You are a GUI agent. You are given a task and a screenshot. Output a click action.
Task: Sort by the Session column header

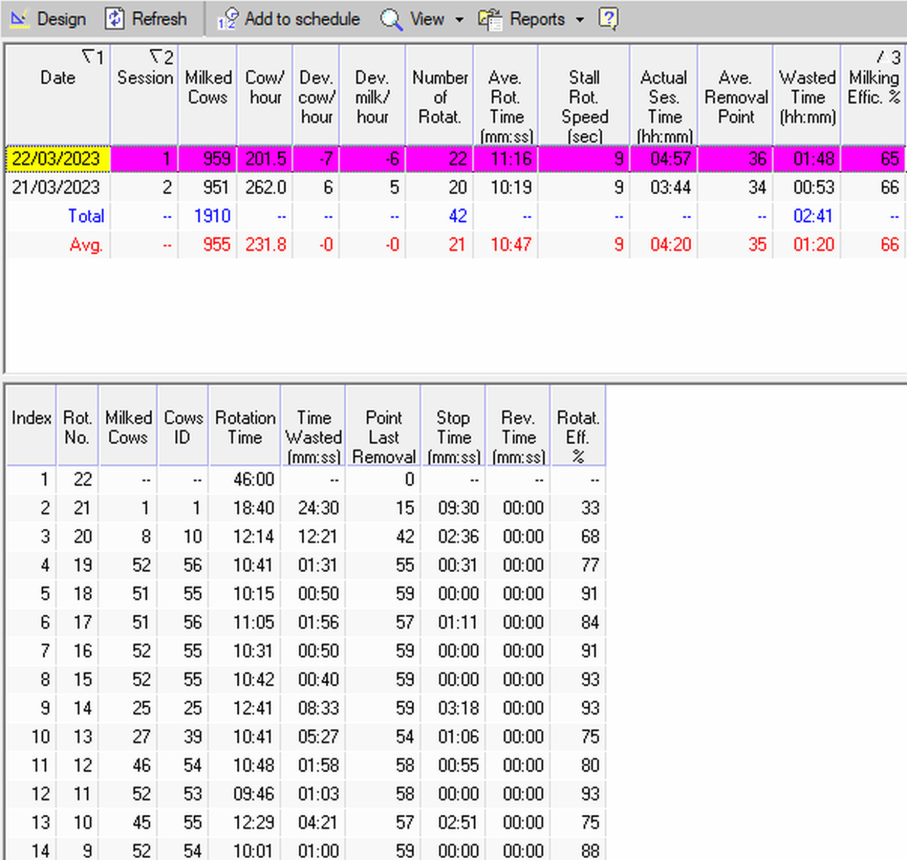(145, 78)
